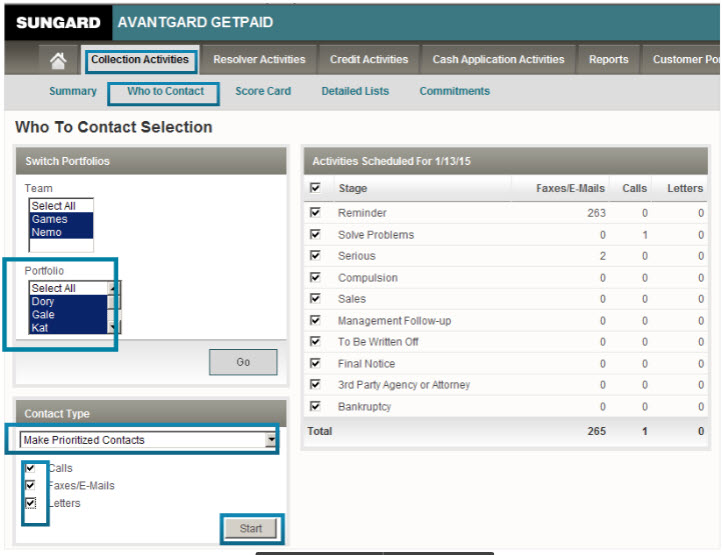Go to the Home icon tab
This screenshot has height=555, width=723.
pyautogui.click(x=58, y=60)
